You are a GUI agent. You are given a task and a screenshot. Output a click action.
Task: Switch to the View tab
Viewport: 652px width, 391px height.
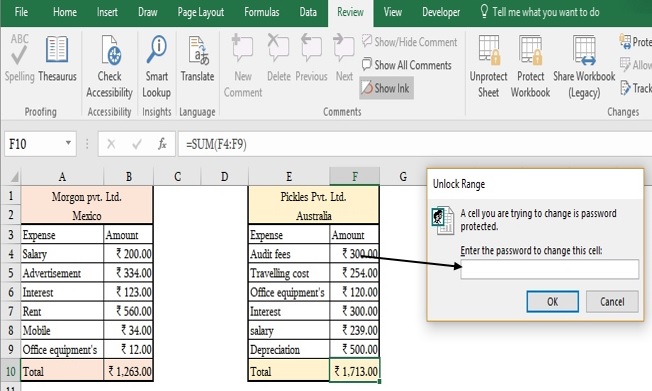click(393, 12)
